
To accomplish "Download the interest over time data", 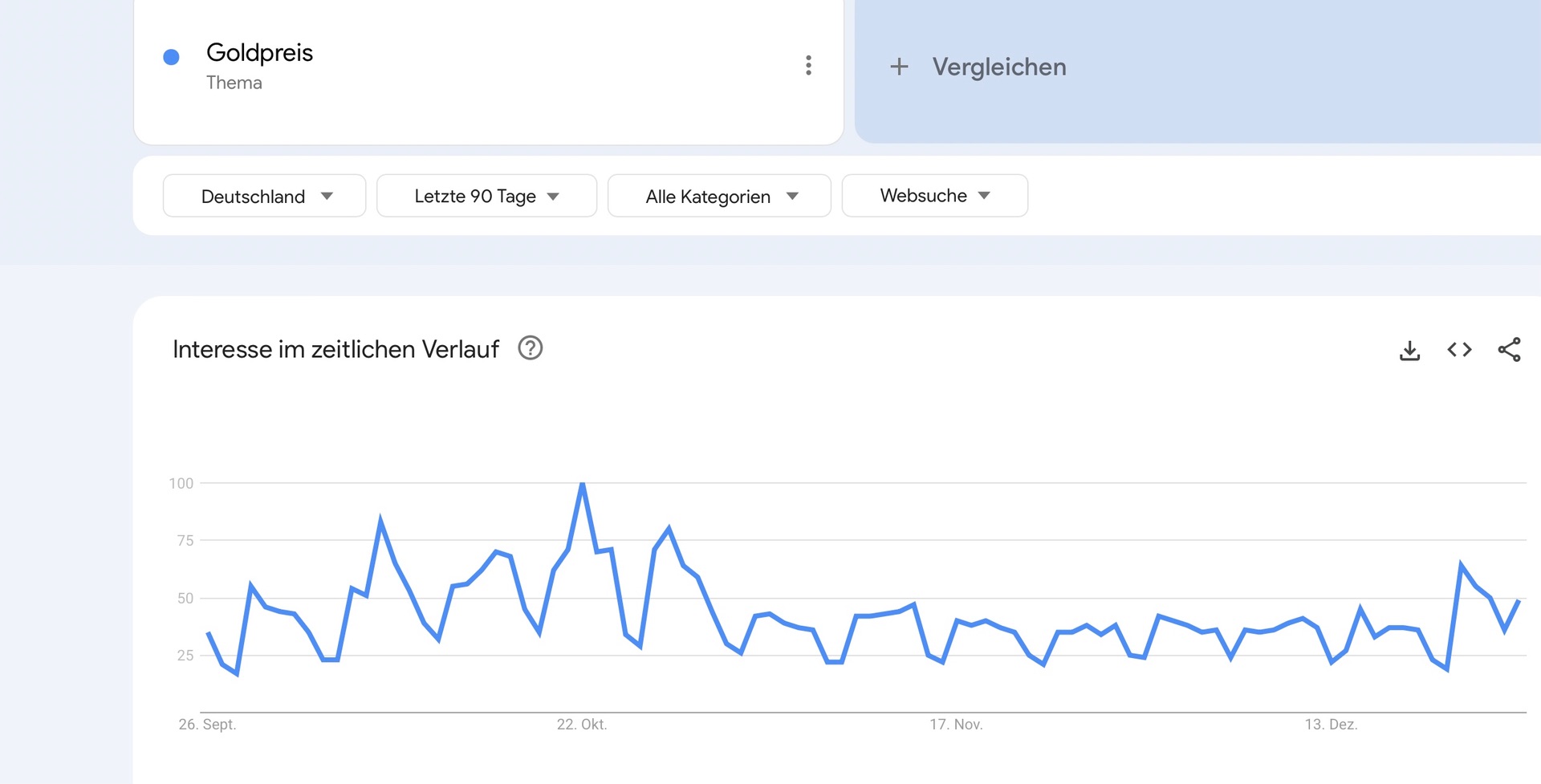I will pos(1409,350).
